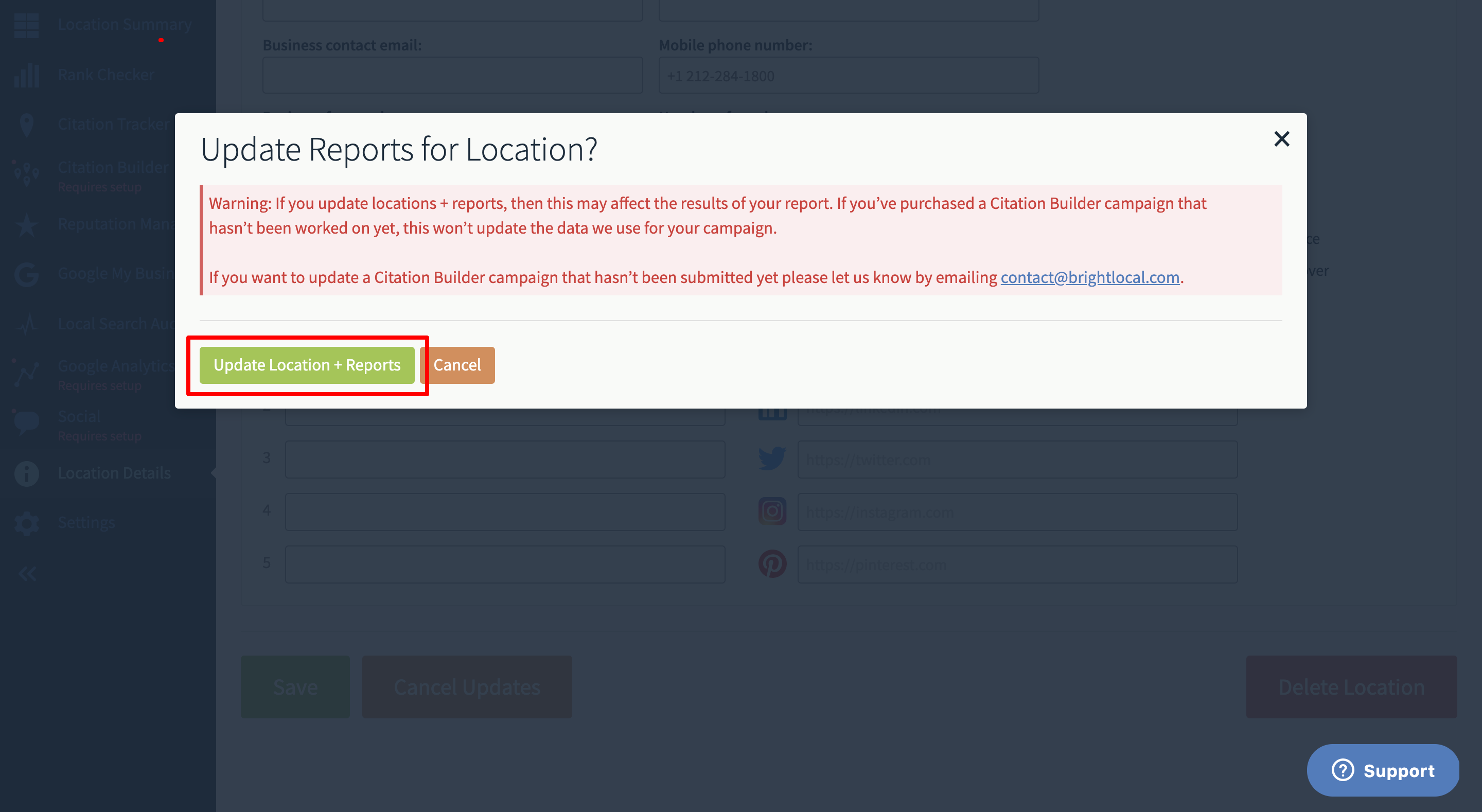The width and height of the screenshot is (1482, 812).
Task: Click the Pinterest logo icon
Action: click(x=772, y=563)
